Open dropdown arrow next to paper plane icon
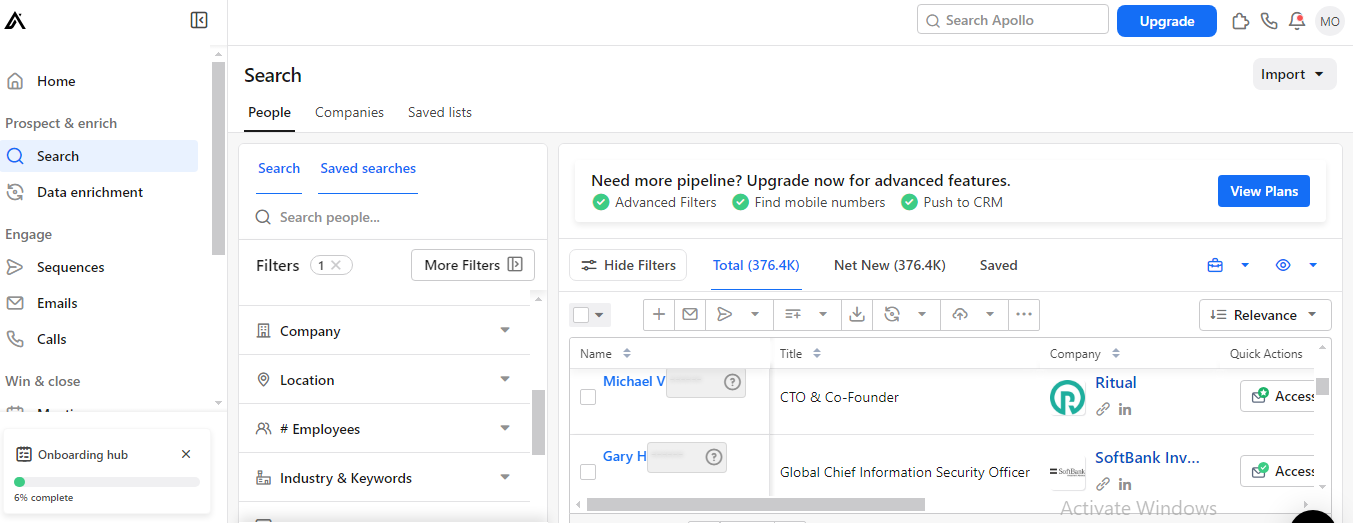Image resolution: width=1353 pixels, height=523 pixels. [755, 314]
